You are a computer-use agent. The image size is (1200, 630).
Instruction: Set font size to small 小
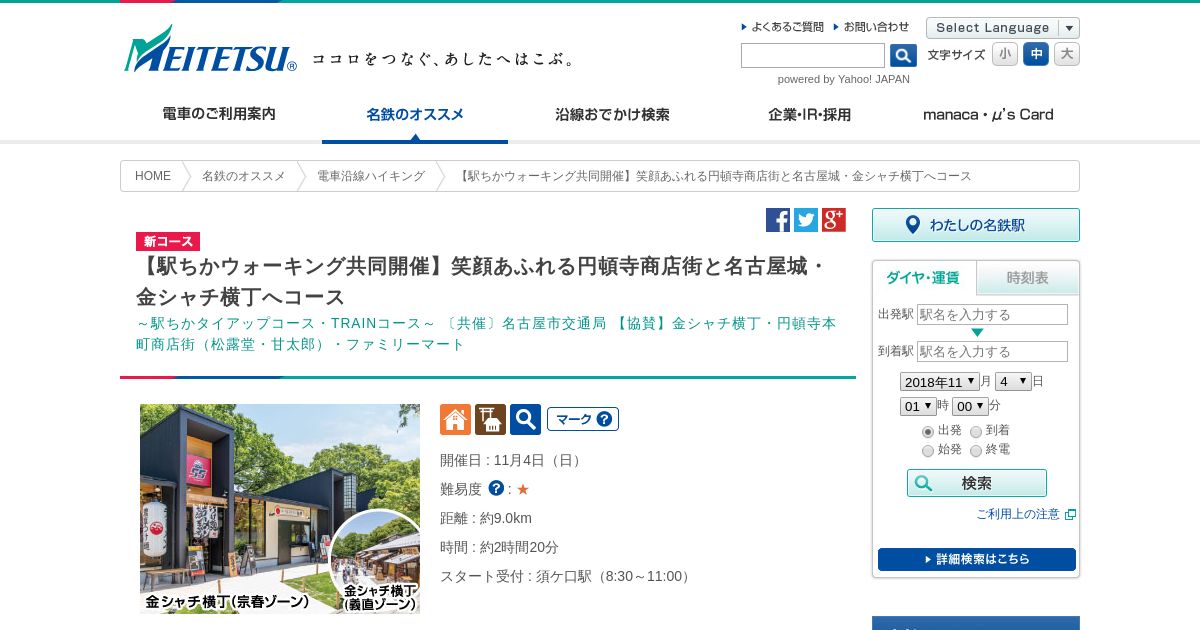pyautogui.click(x=1005, y=54)
